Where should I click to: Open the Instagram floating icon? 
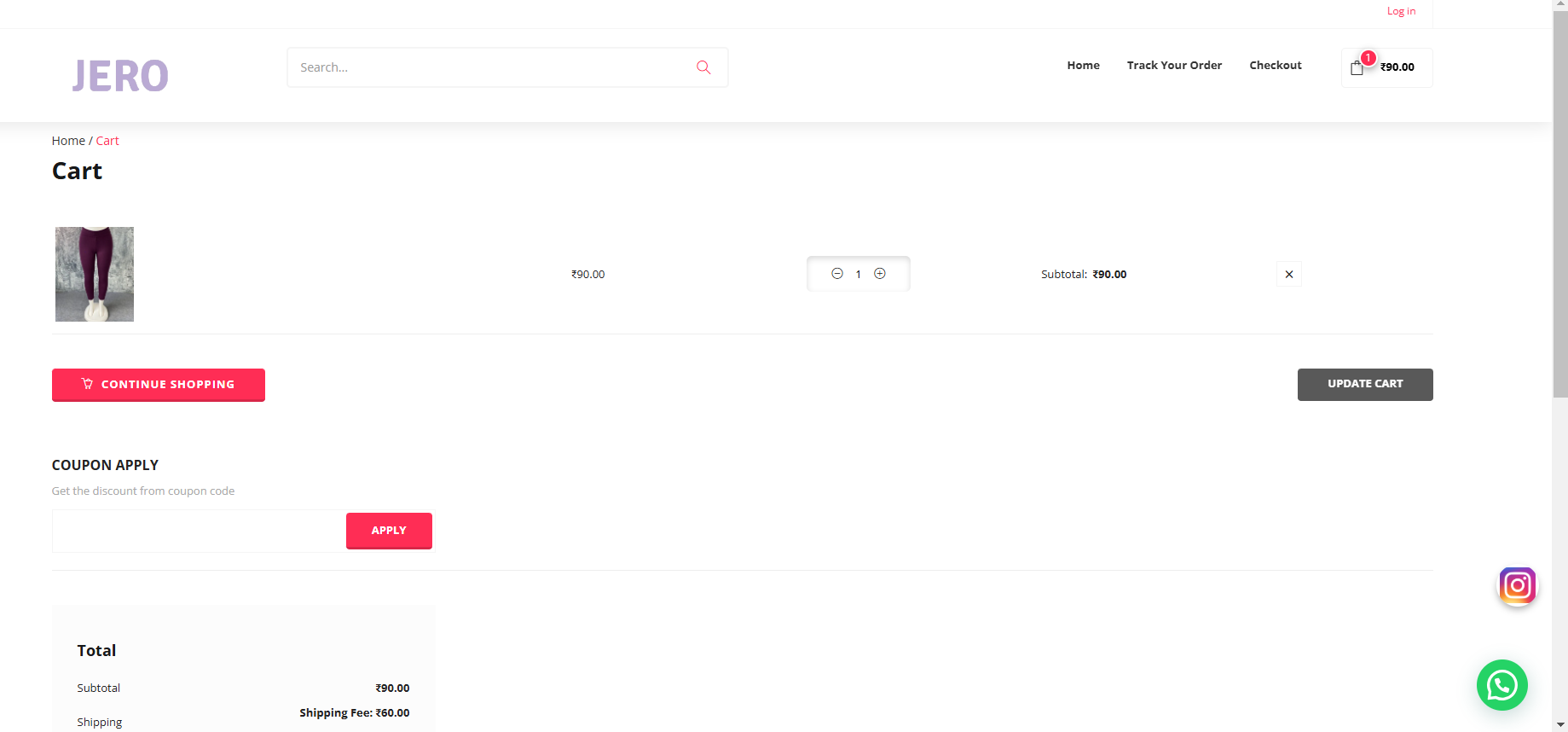pos(1517,586)
